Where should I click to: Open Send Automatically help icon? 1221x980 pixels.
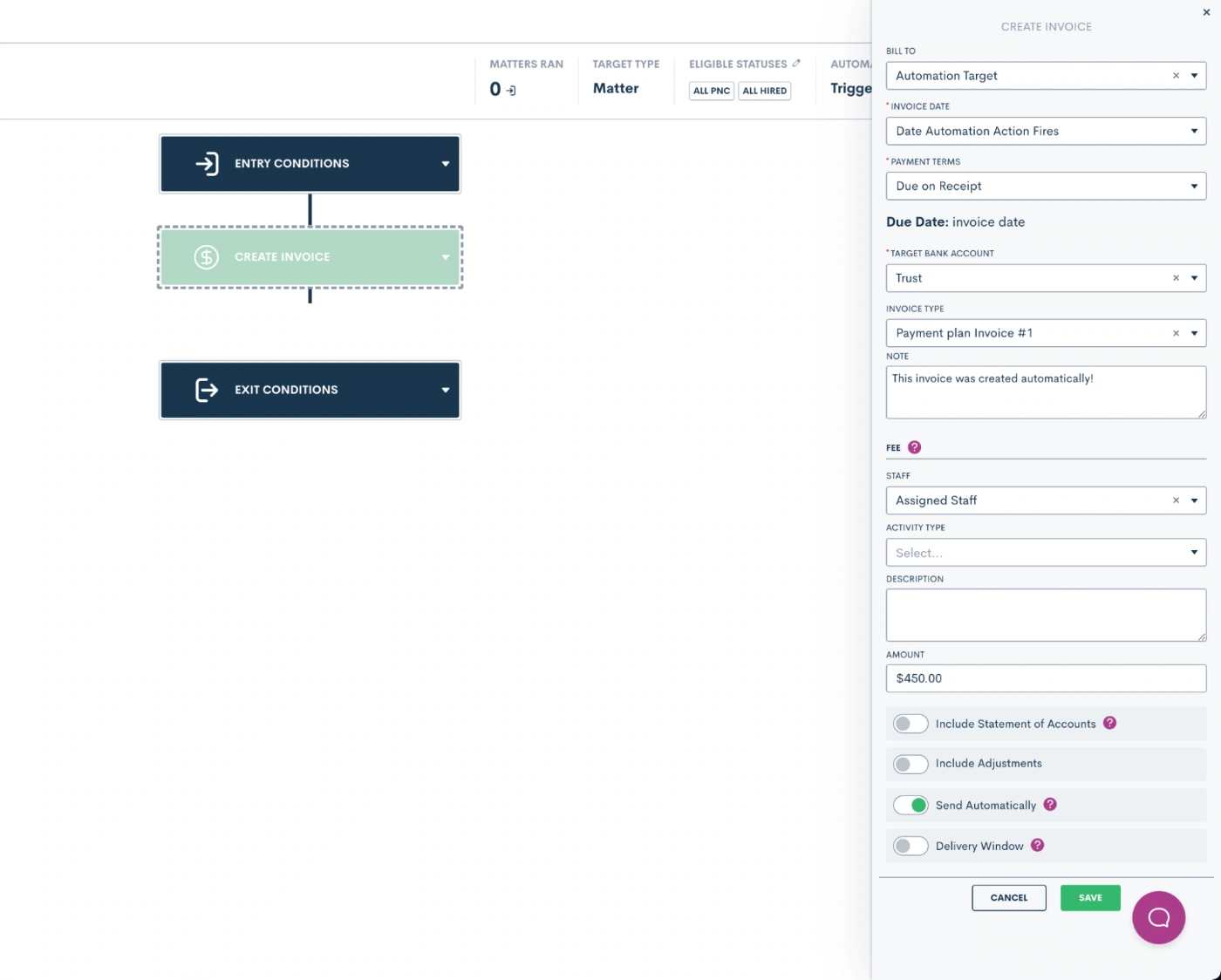point(1050,805)
